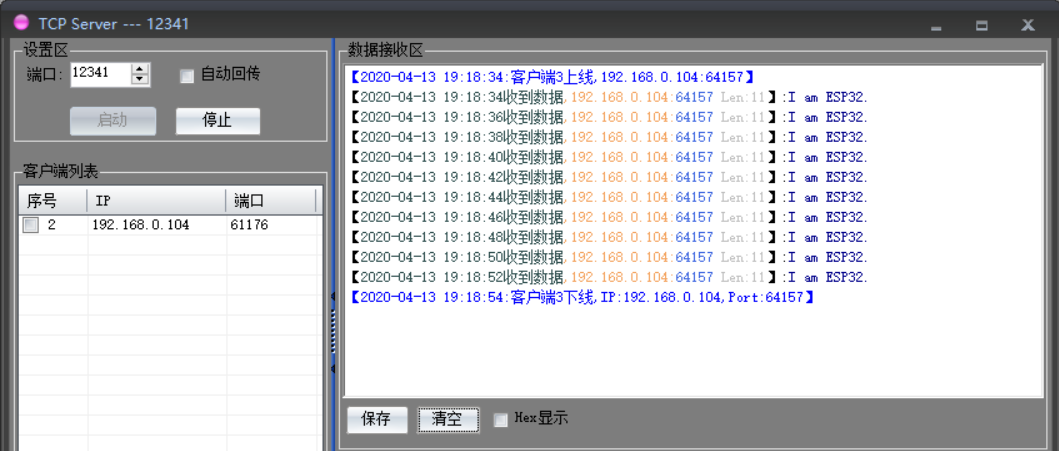Image resolution: width=1059 pixels, height=451 pixels.
Task: Click received data line at 19:18:48
Action: (609, 237)
